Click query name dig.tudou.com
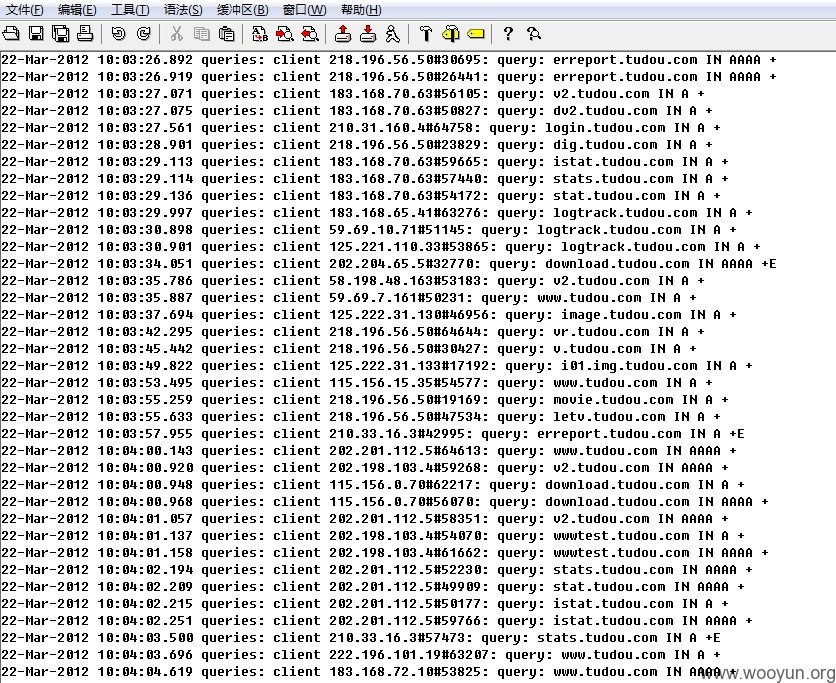Screen dimensions: 836x683 [605, 145]
